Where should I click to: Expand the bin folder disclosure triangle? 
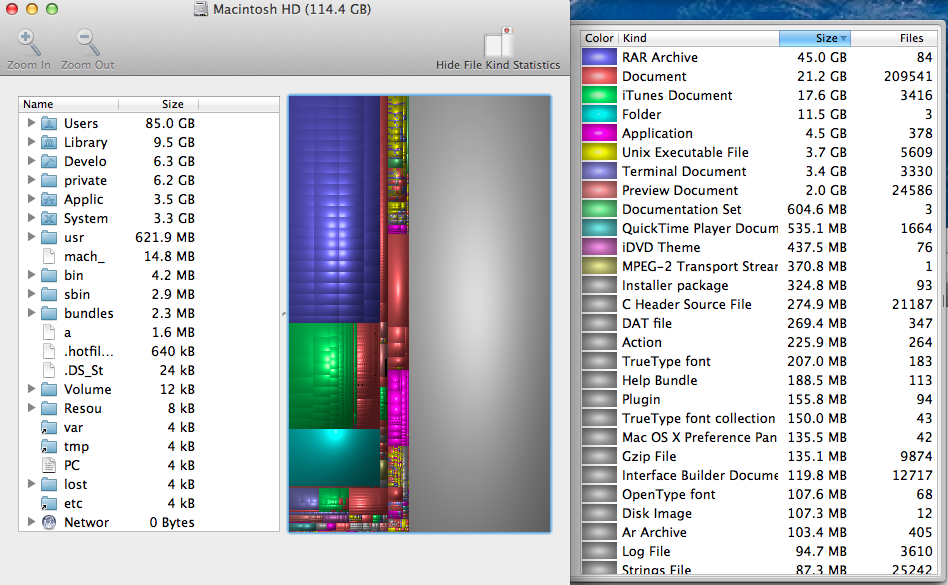click(31, 275)
